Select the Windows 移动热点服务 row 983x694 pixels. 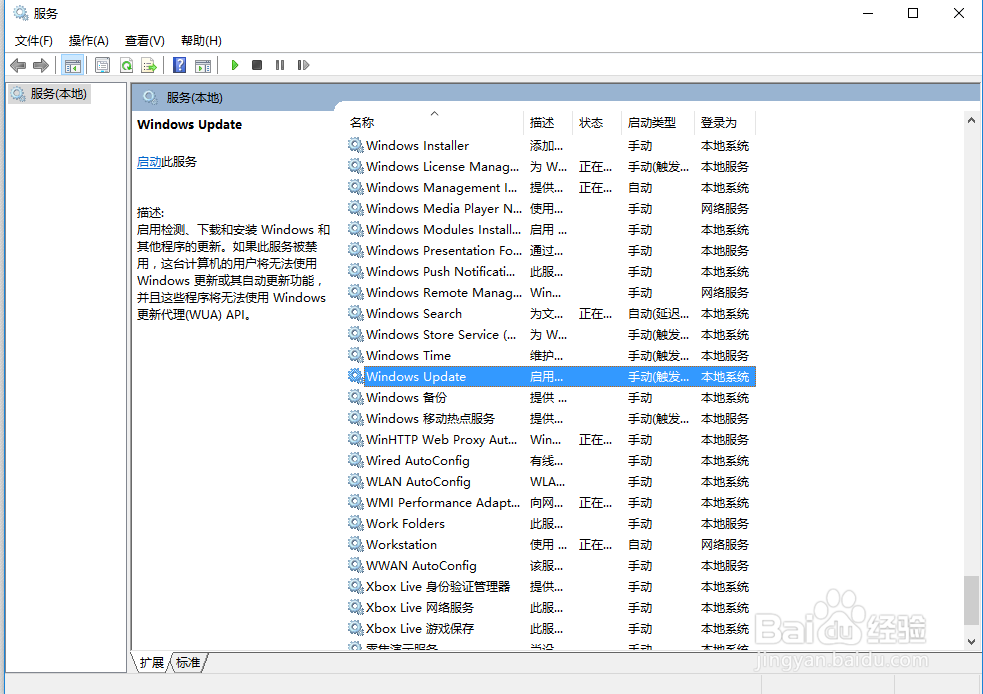click(x=551, y=419)
